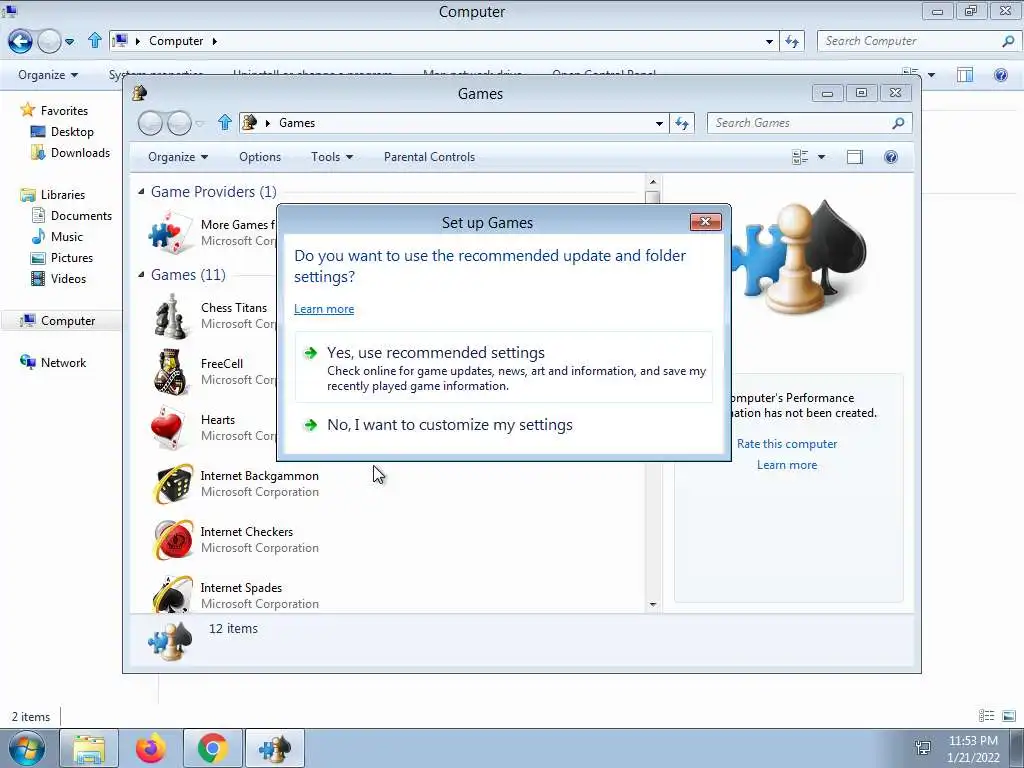1024x768 pixels.
Task: Toggle the preview pane in Games window
Action: (854, 157)
